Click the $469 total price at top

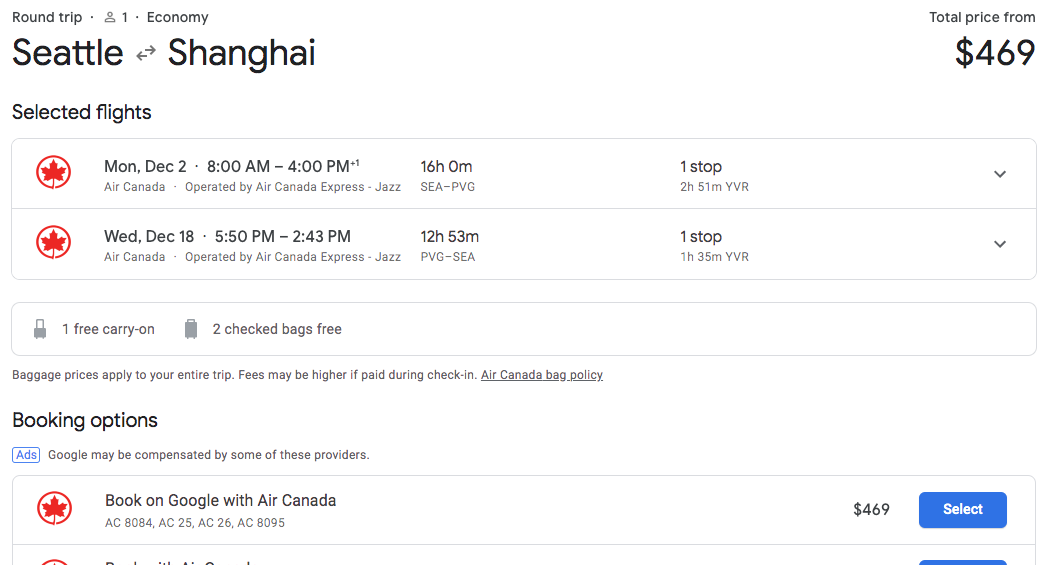click(995, 53)
